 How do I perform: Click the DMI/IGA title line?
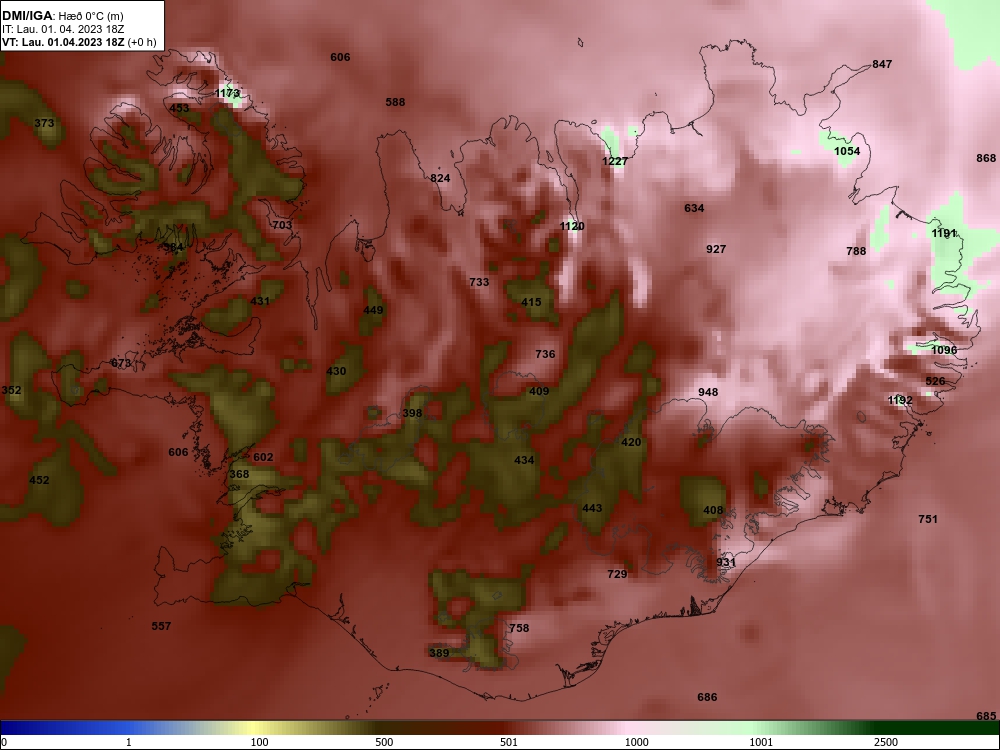tap(62, 16)
